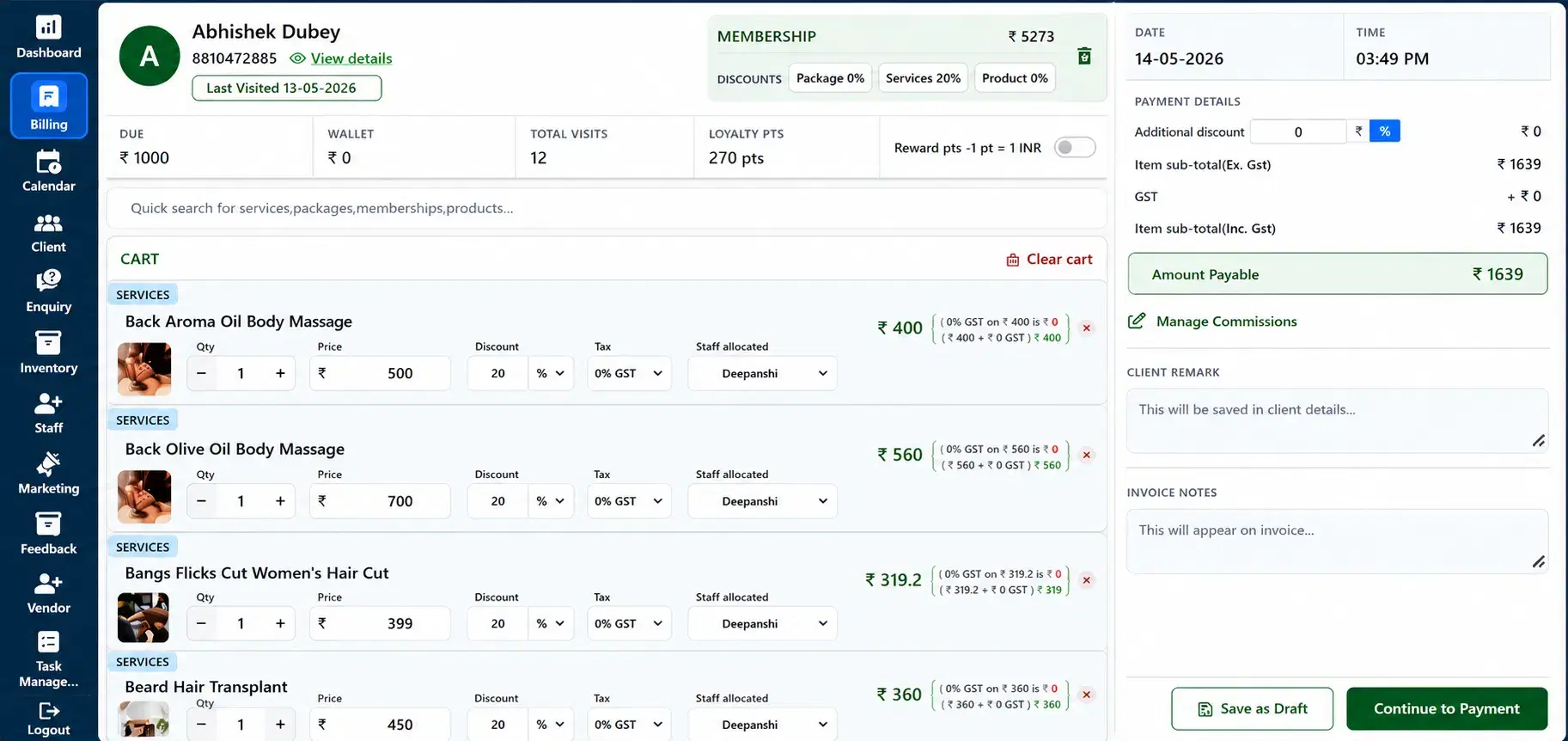Click the Manage Commissions edit icon
The width and height of the screenshot is (1568, 741).
coord(1136,321)
